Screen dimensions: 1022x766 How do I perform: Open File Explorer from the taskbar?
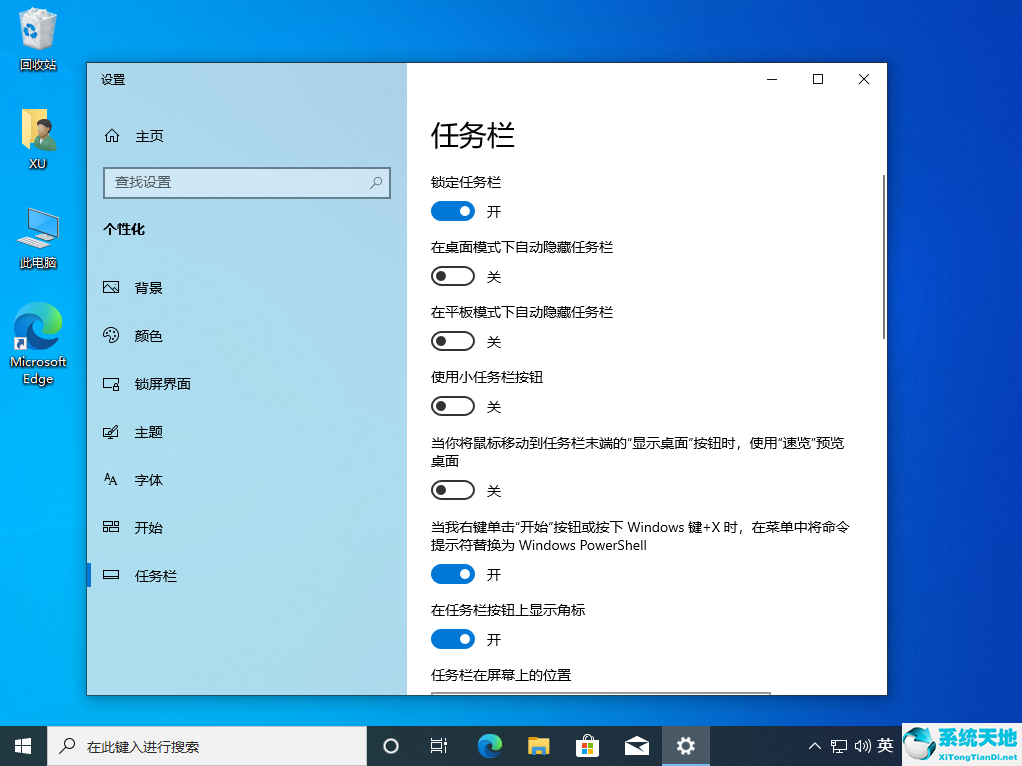pos(538,745)
